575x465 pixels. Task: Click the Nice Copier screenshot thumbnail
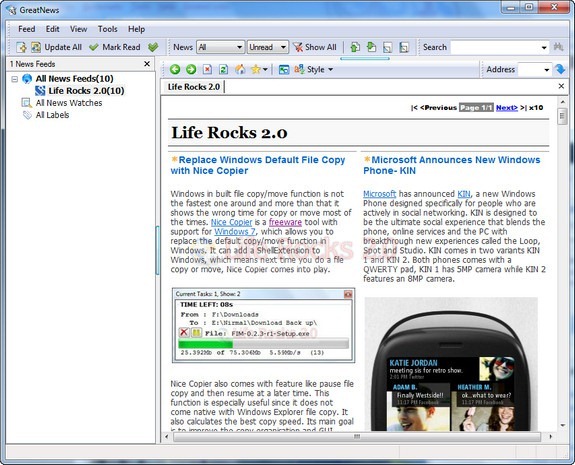(x=263, y=325)
